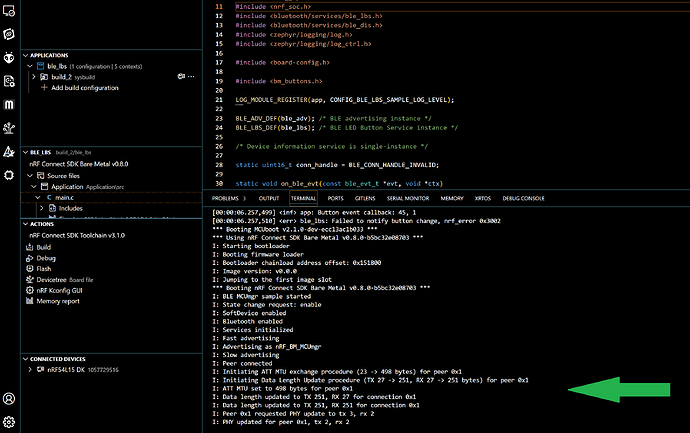This screenshot has height=433, width=690.
Task: Click the '#include <bm_buttons.h>' line
Action: (279, 81)
